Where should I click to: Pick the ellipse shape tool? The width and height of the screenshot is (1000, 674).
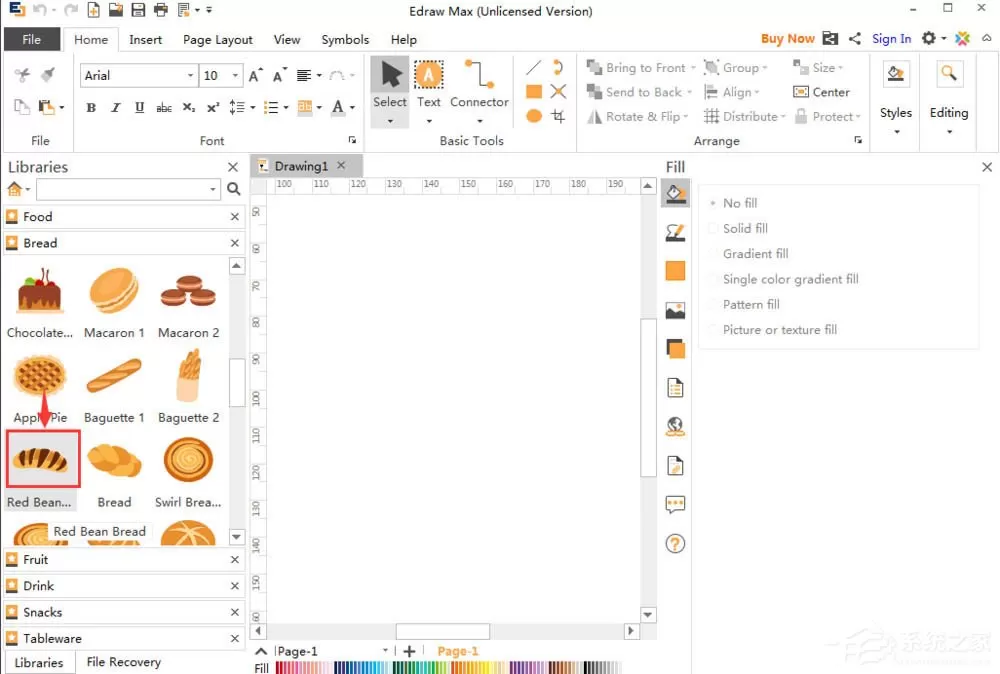[534, 116]
